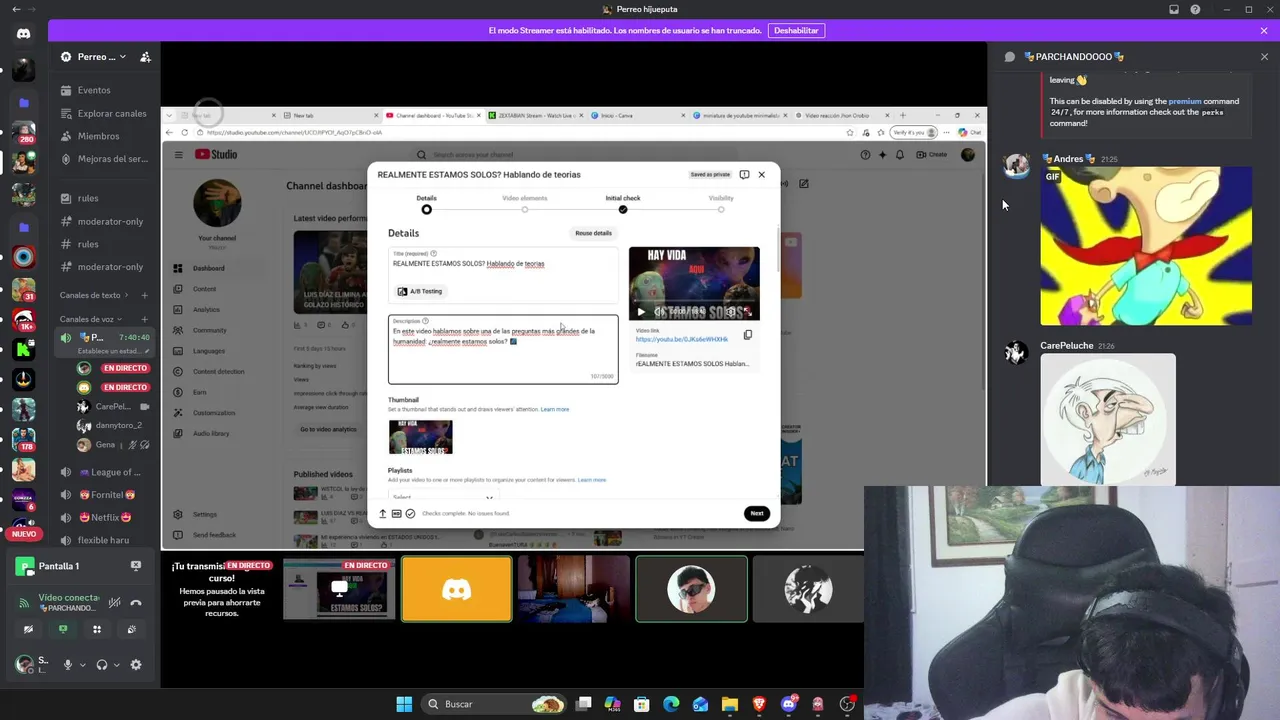Go to Visibility step
Image resolution: width=1280 pixels, height=720 pixels.
pos(721,204)
